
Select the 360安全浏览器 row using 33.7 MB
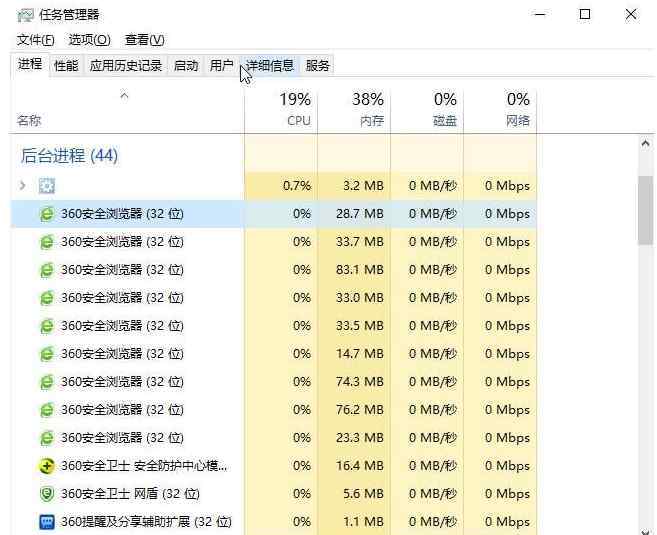pos(274,242)
